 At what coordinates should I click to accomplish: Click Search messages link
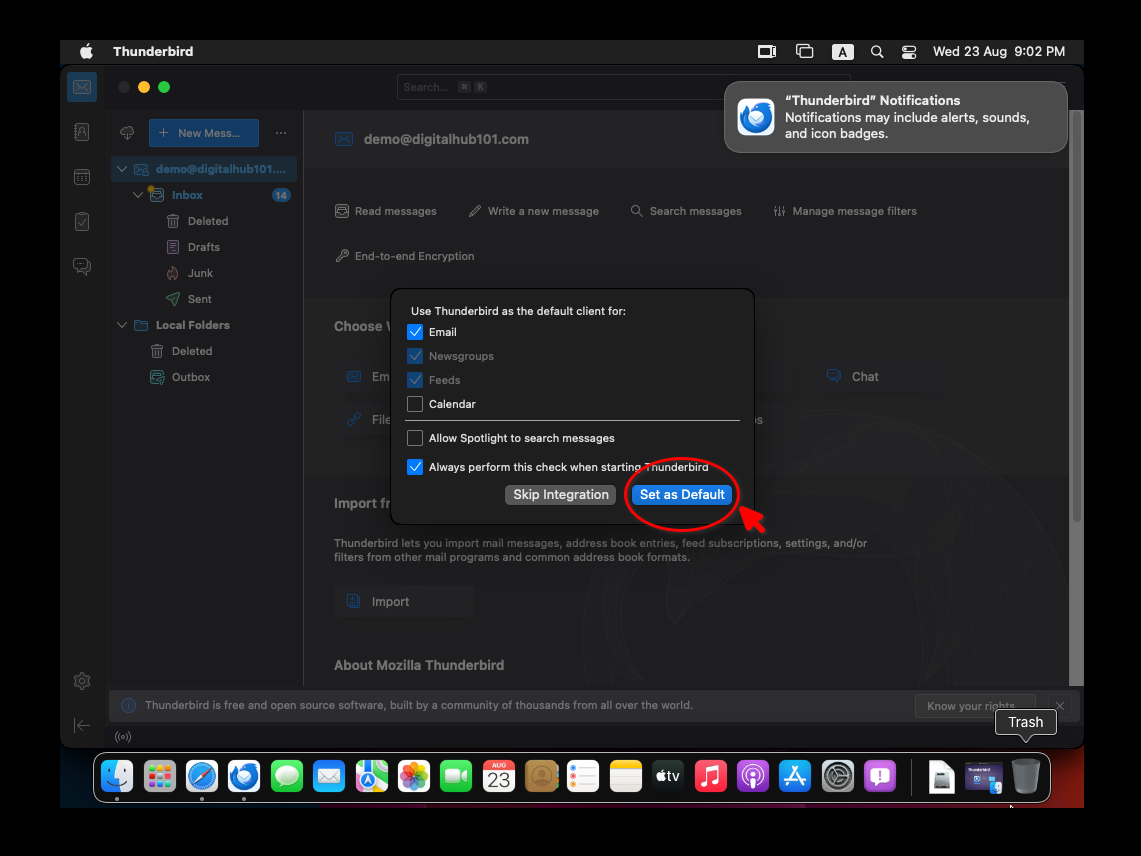686,211
